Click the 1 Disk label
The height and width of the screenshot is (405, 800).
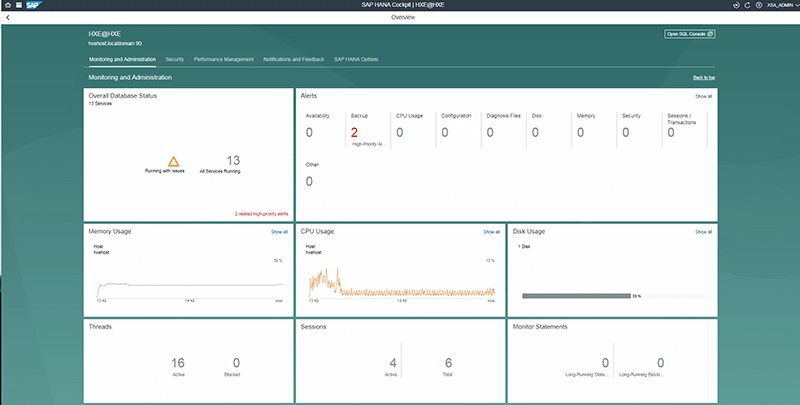[524, 247]
